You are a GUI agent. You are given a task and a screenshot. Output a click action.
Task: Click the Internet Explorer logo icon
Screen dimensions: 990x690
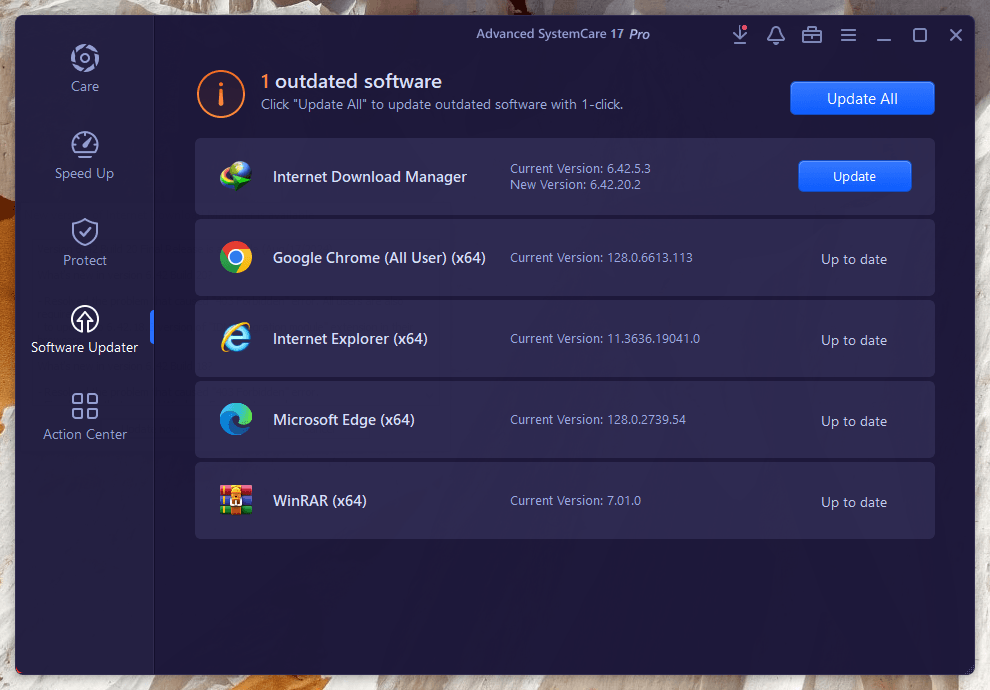(236, 339)
